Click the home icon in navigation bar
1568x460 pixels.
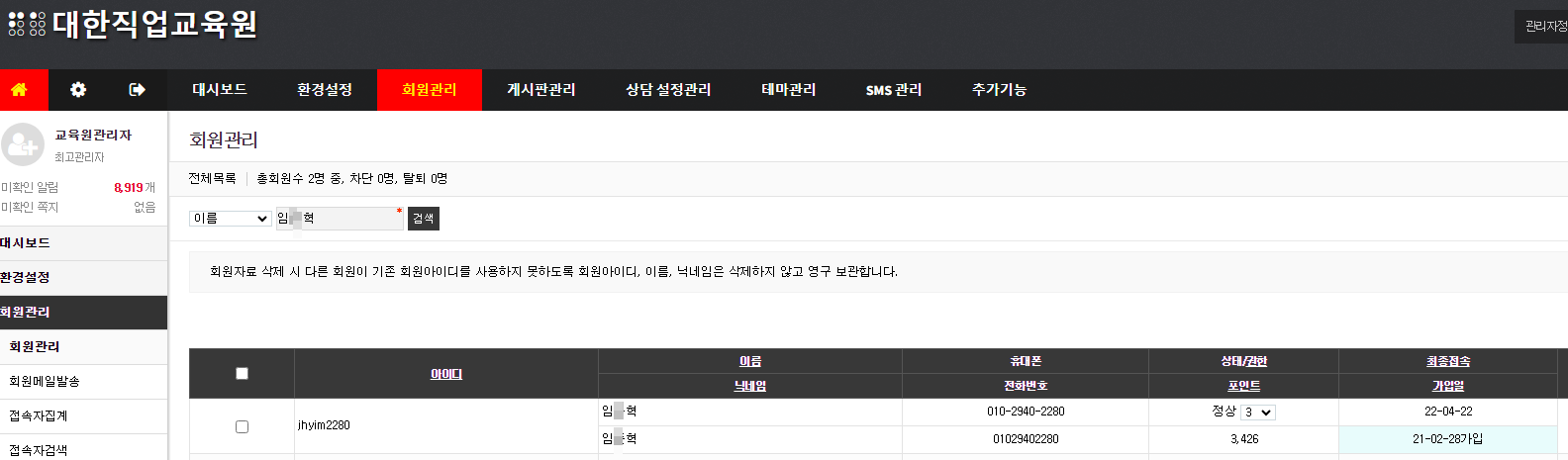[x=19, y=90]
